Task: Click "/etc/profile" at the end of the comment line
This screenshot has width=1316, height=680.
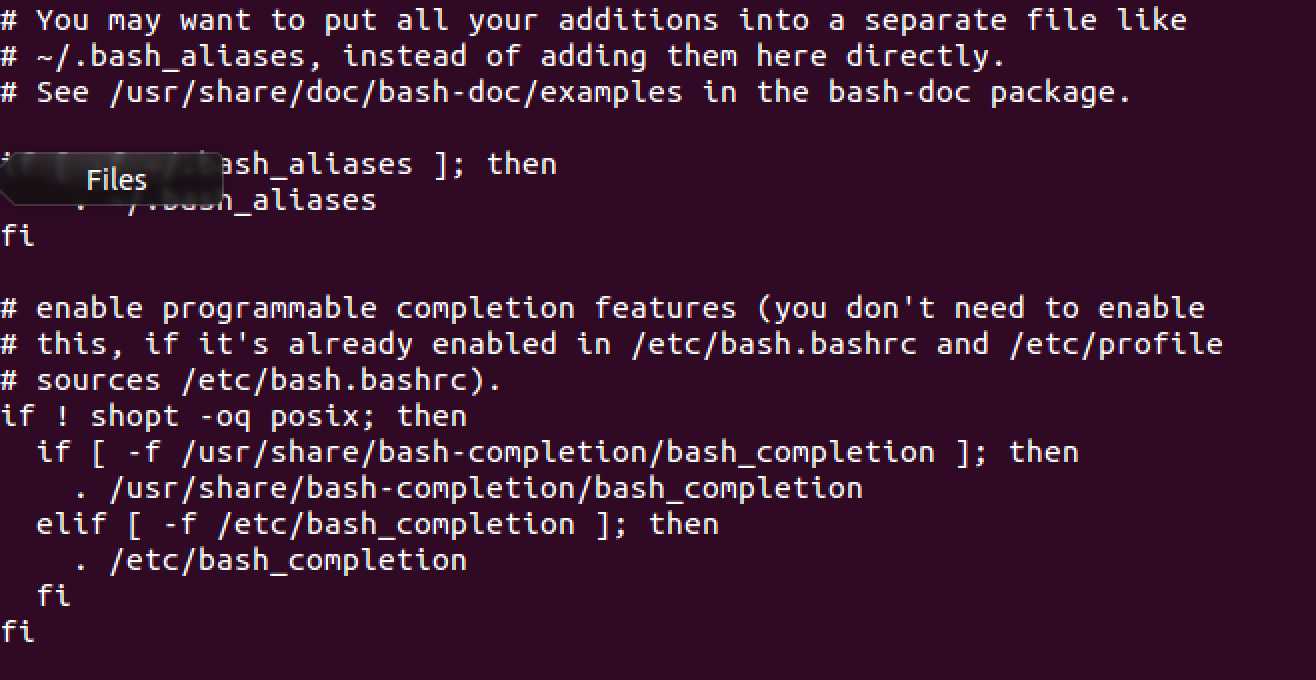Action: 1116,344
